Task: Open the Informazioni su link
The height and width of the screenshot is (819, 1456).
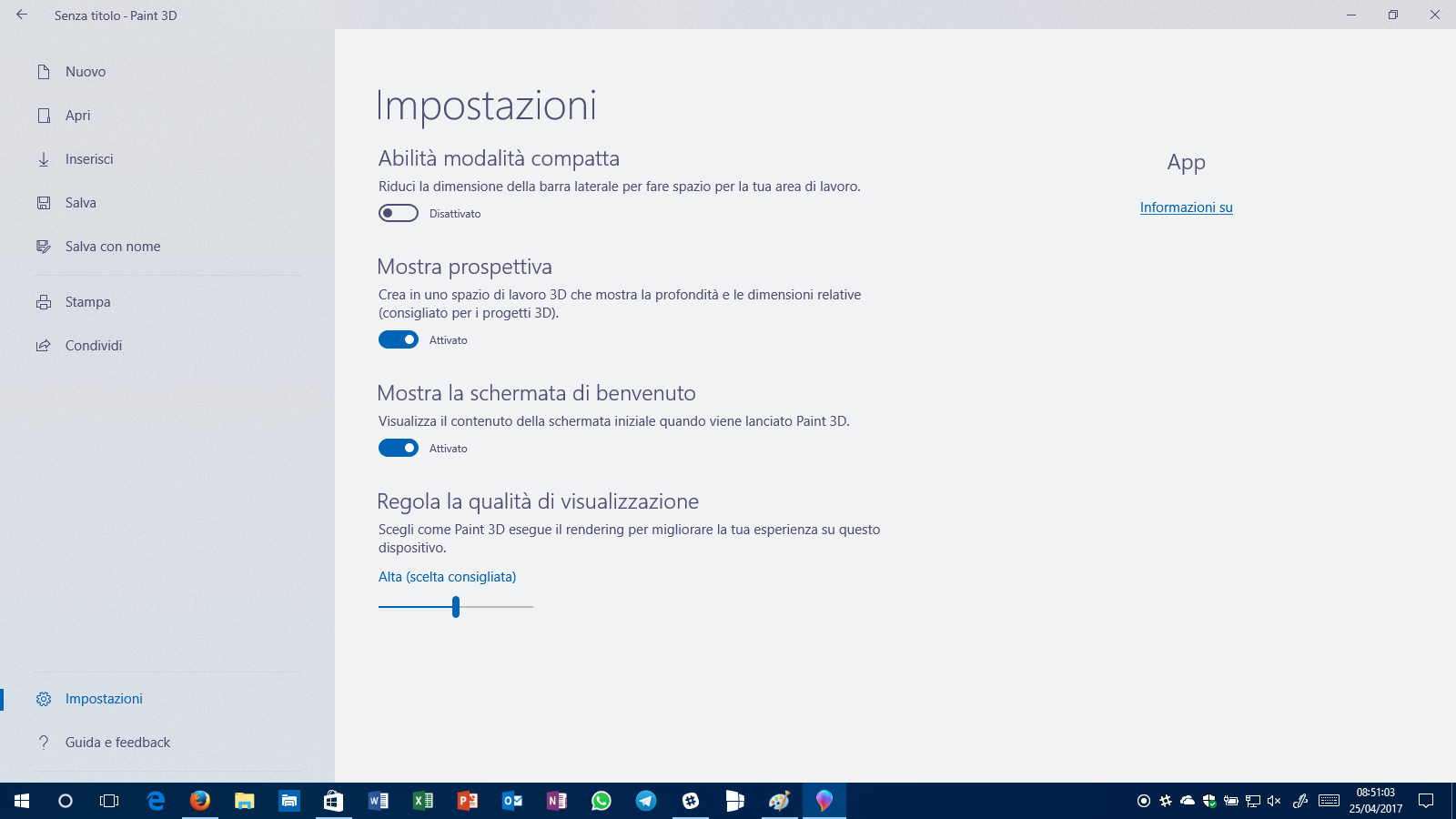Action: tap(1187, 207)
